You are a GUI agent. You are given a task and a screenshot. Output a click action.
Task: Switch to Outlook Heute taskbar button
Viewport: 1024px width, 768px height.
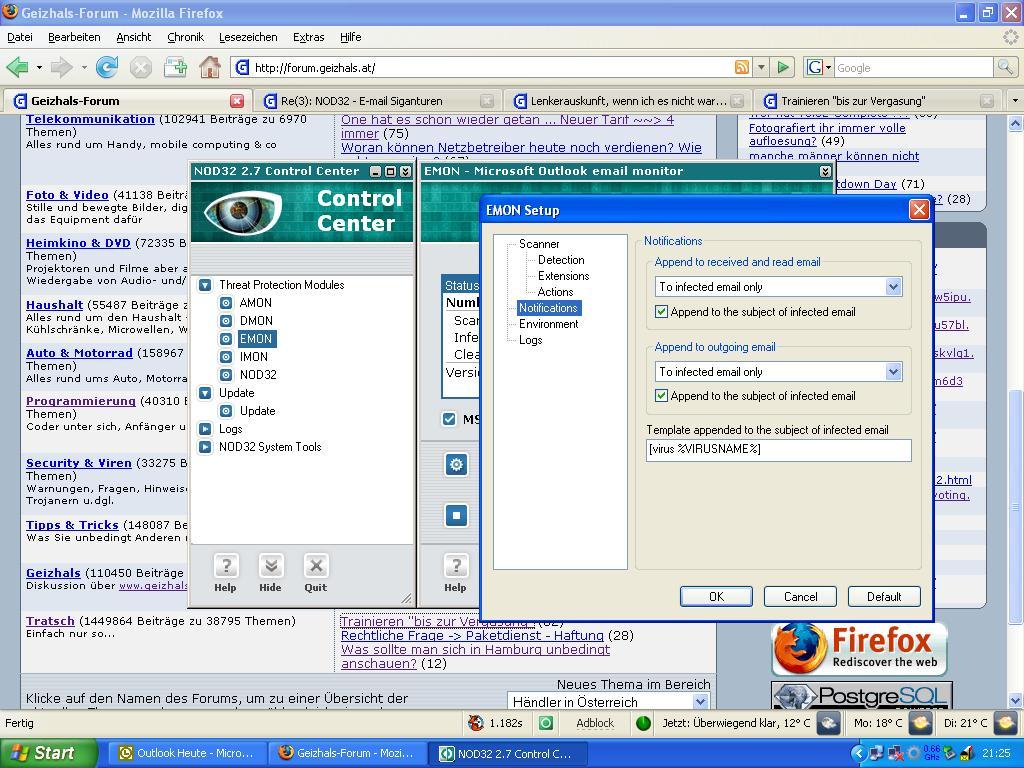[186, 754]
